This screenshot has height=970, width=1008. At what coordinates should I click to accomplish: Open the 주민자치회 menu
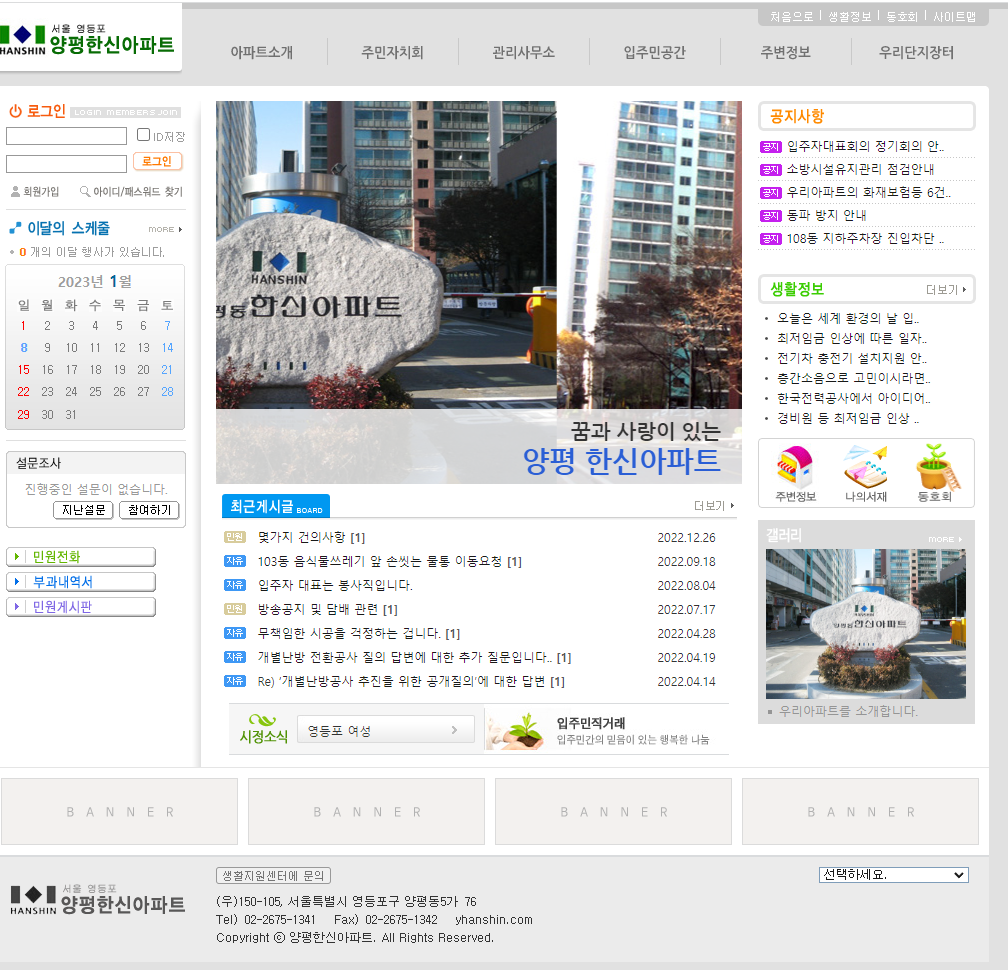click(x=392, y=52)
